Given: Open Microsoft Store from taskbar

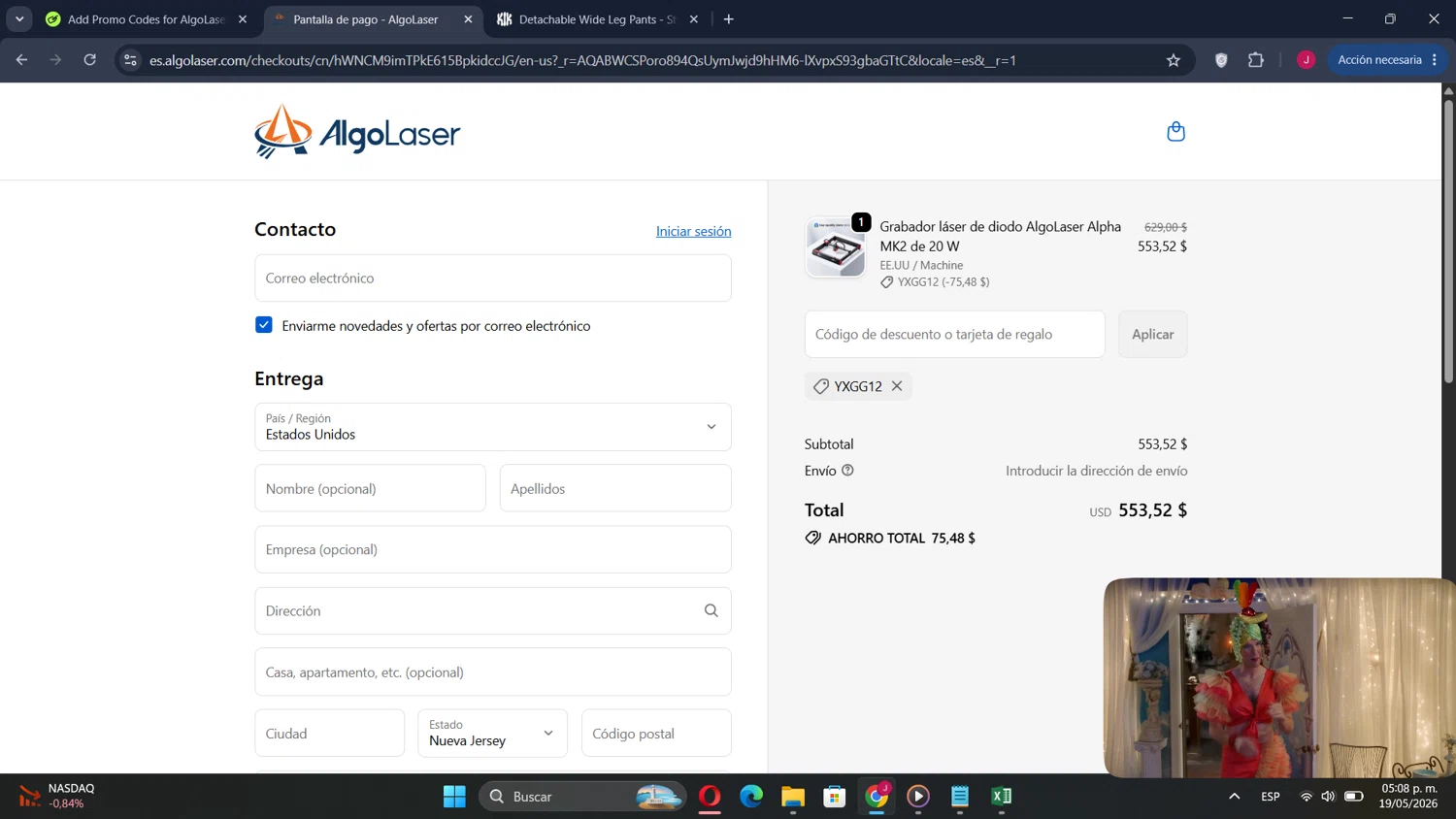Looking at the screenshot, I should click(x=835, y=797).
